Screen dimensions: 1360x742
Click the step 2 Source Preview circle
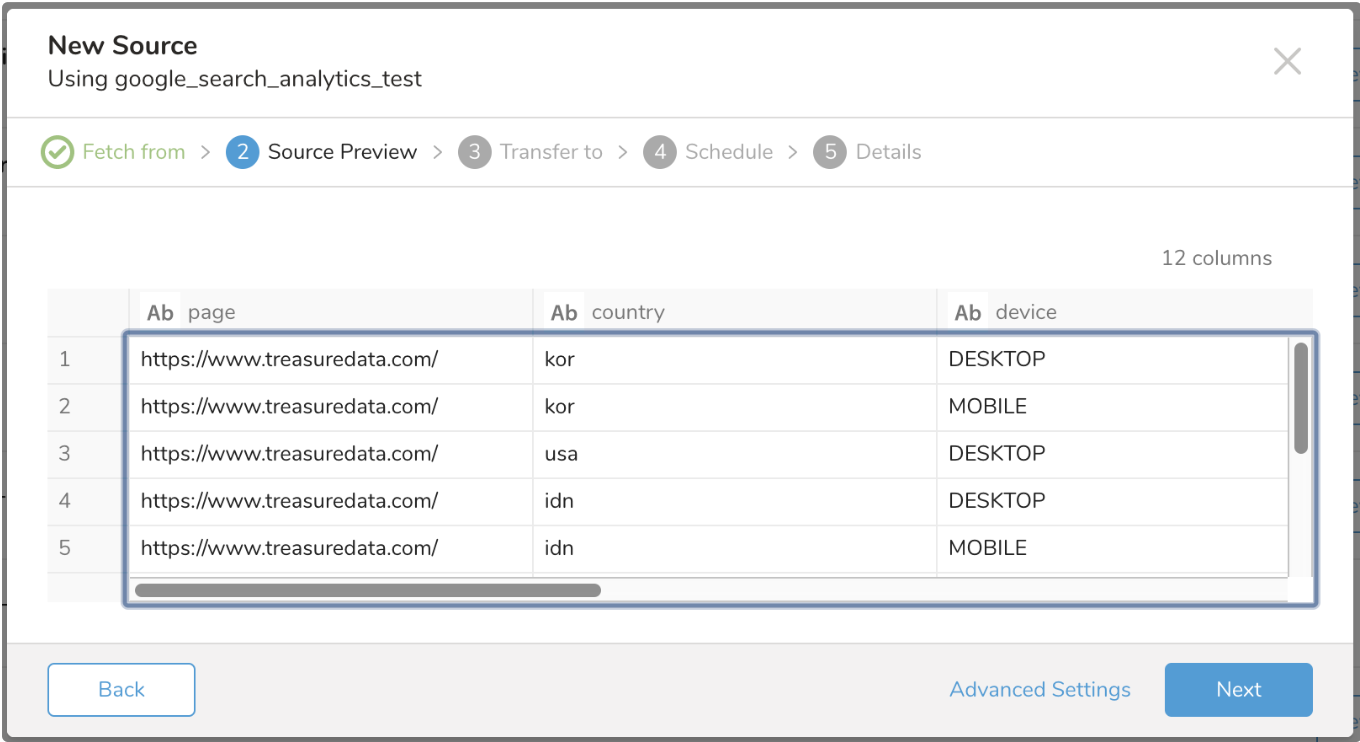click(x=243, y=152)
